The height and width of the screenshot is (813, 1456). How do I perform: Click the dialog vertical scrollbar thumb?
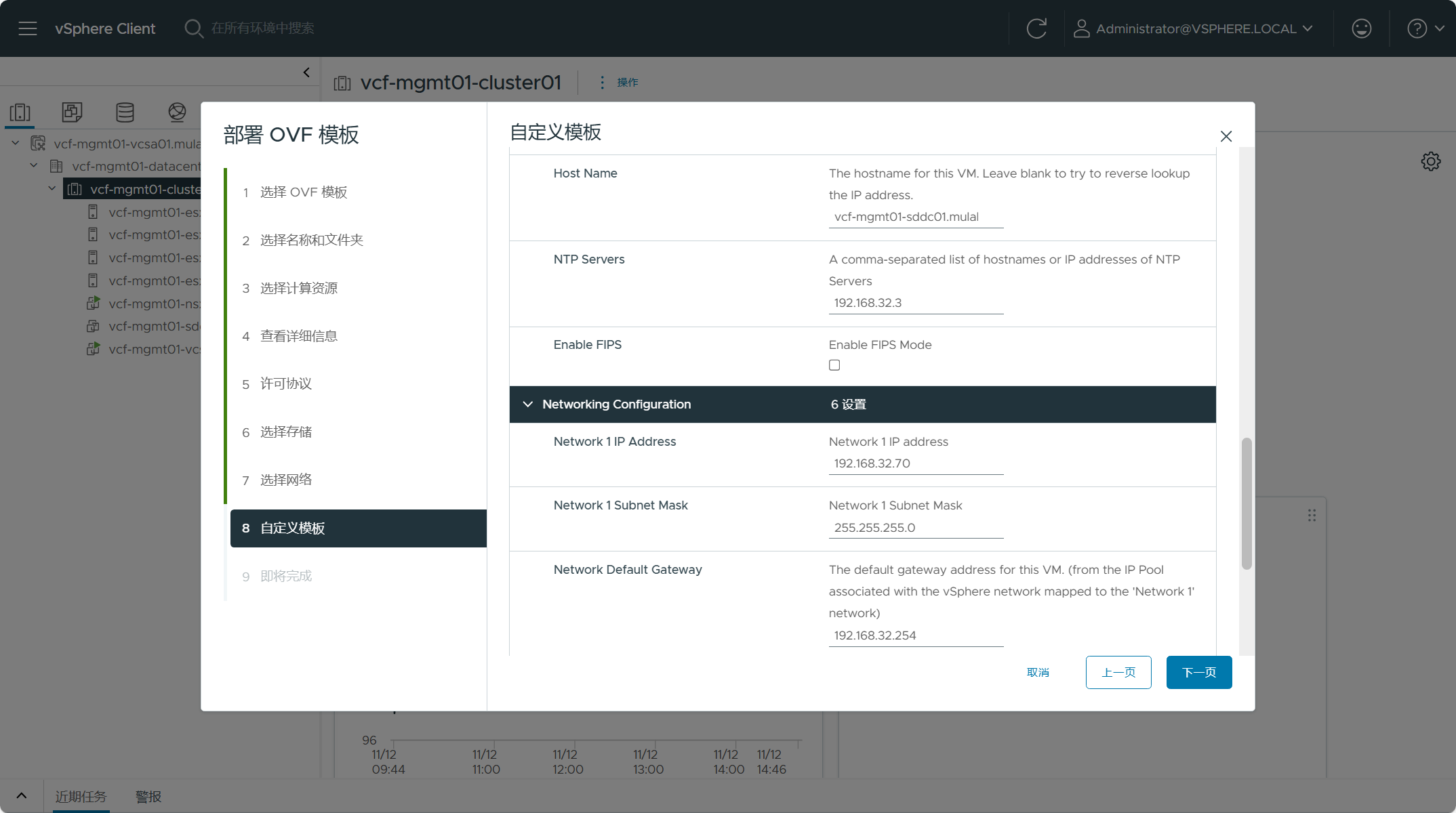[x=1246, y=503]
